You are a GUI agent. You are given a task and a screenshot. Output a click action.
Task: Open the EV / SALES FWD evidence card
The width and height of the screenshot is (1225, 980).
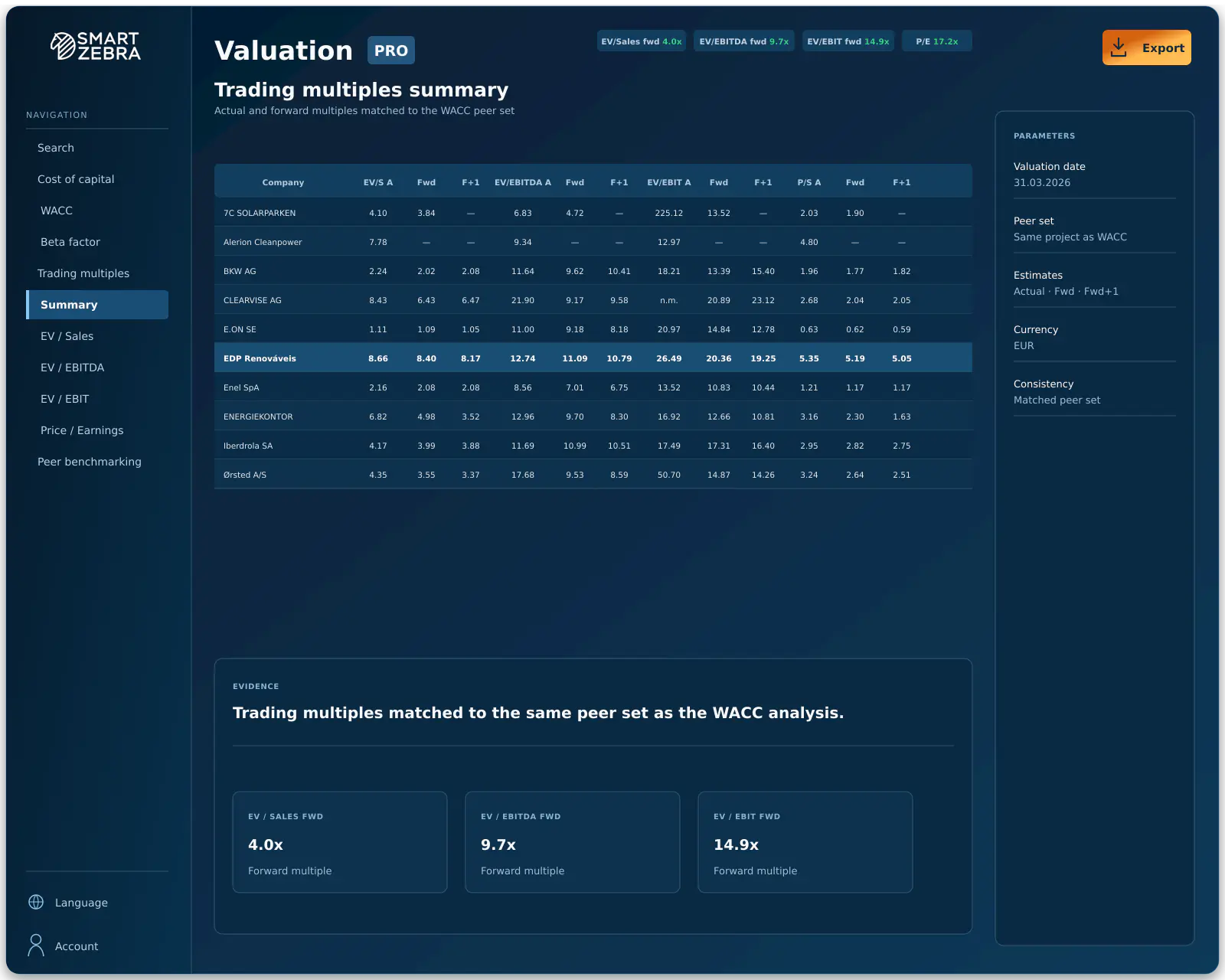[340, 842]
